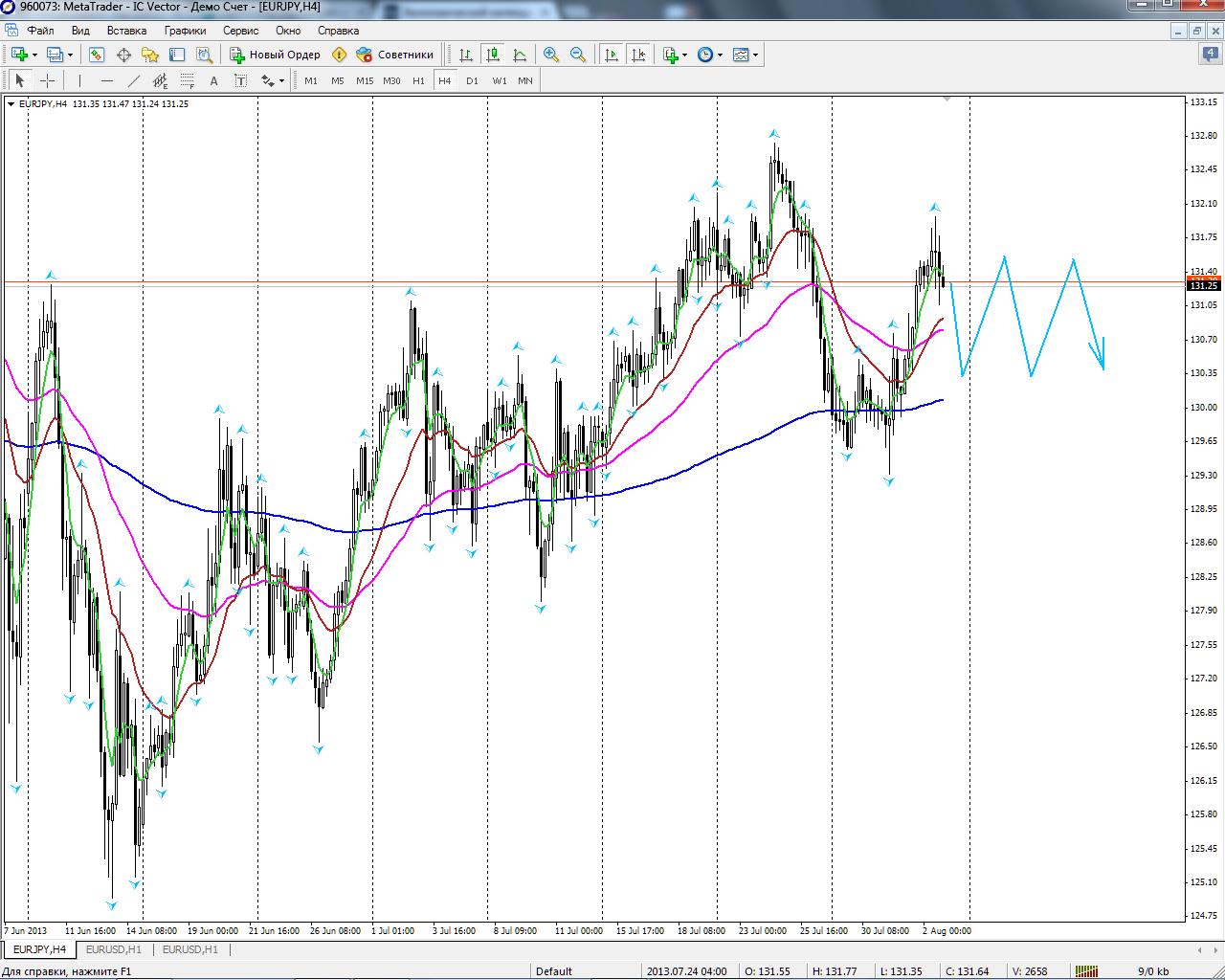This screenshot has height=980, width=1225.
Task: Click the 131.25 current price label
Action: pos(1203,285)
